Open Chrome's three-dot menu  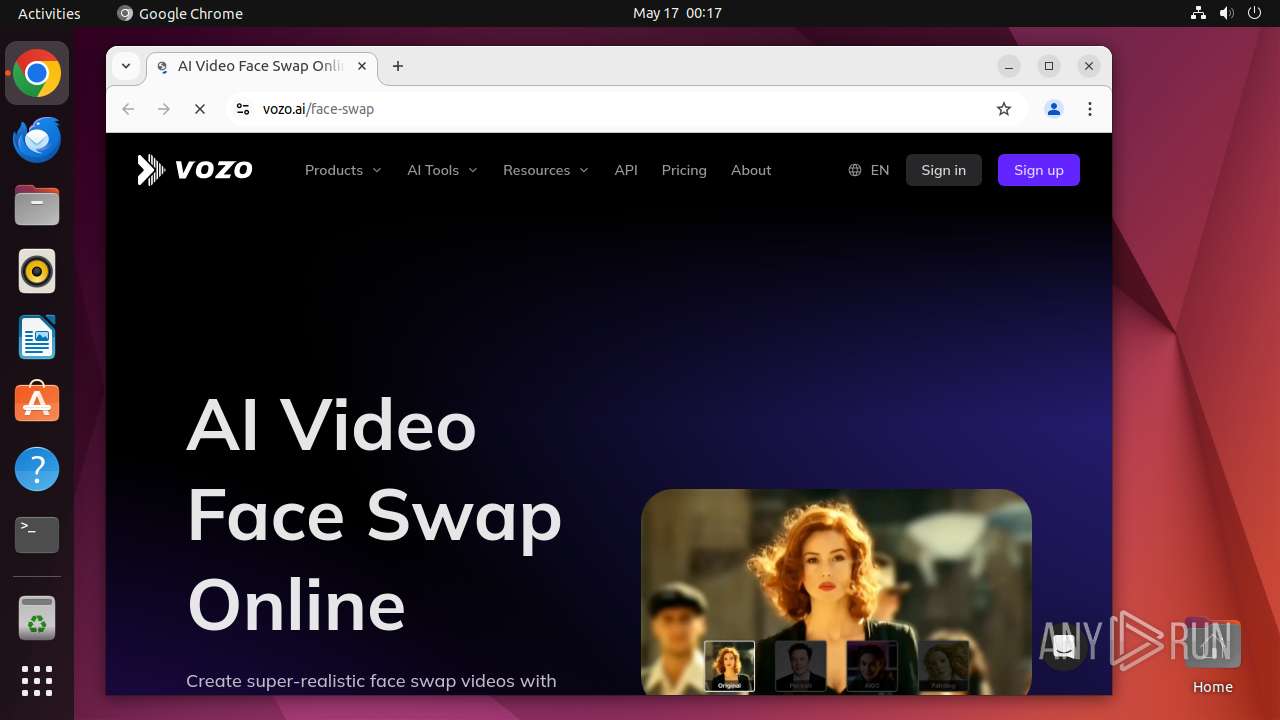pos(1090,109)
